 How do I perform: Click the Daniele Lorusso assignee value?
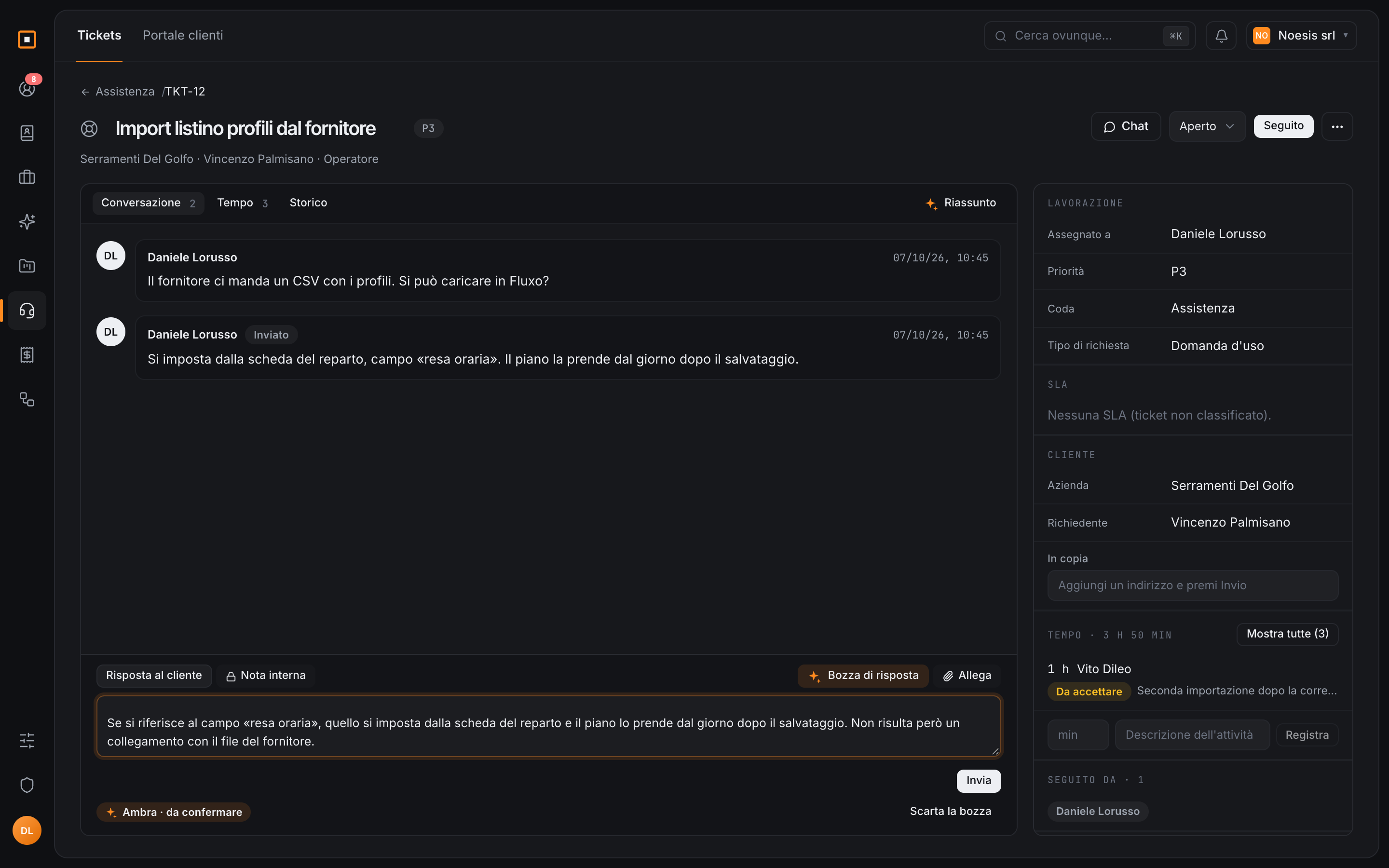click(x=1218, y=234)
